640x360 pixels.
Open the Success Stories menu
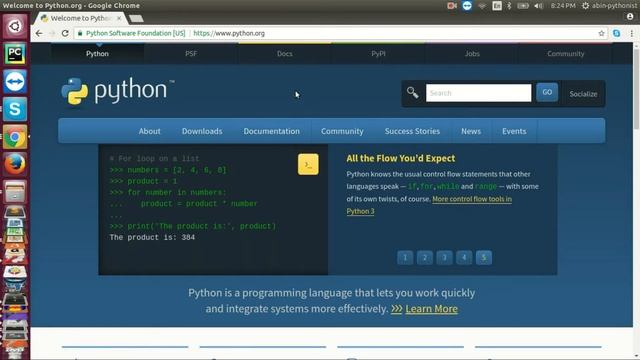coord(412,131)
